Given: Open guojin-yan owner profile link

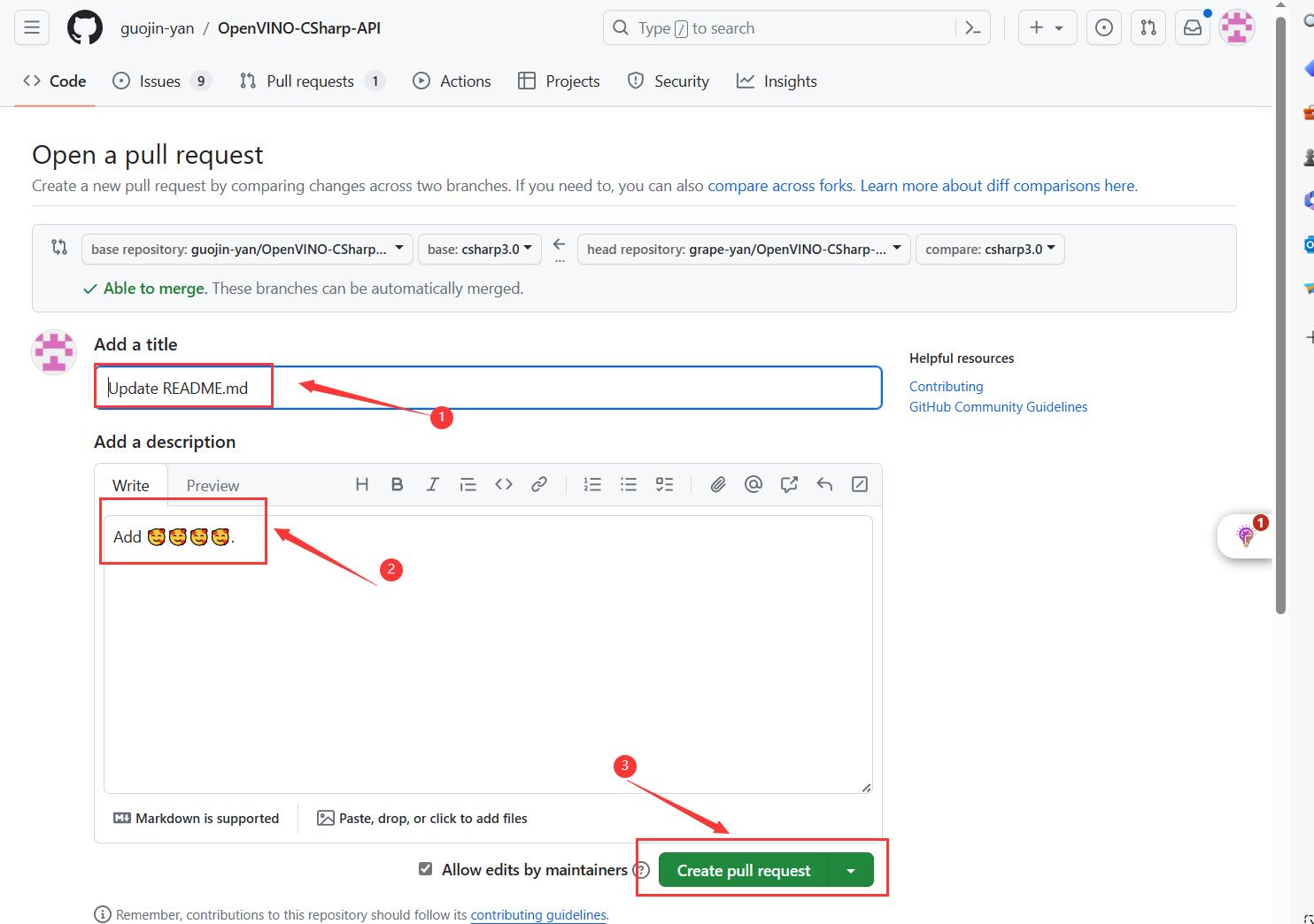Looking at the screenshot, I should point(157,27).
